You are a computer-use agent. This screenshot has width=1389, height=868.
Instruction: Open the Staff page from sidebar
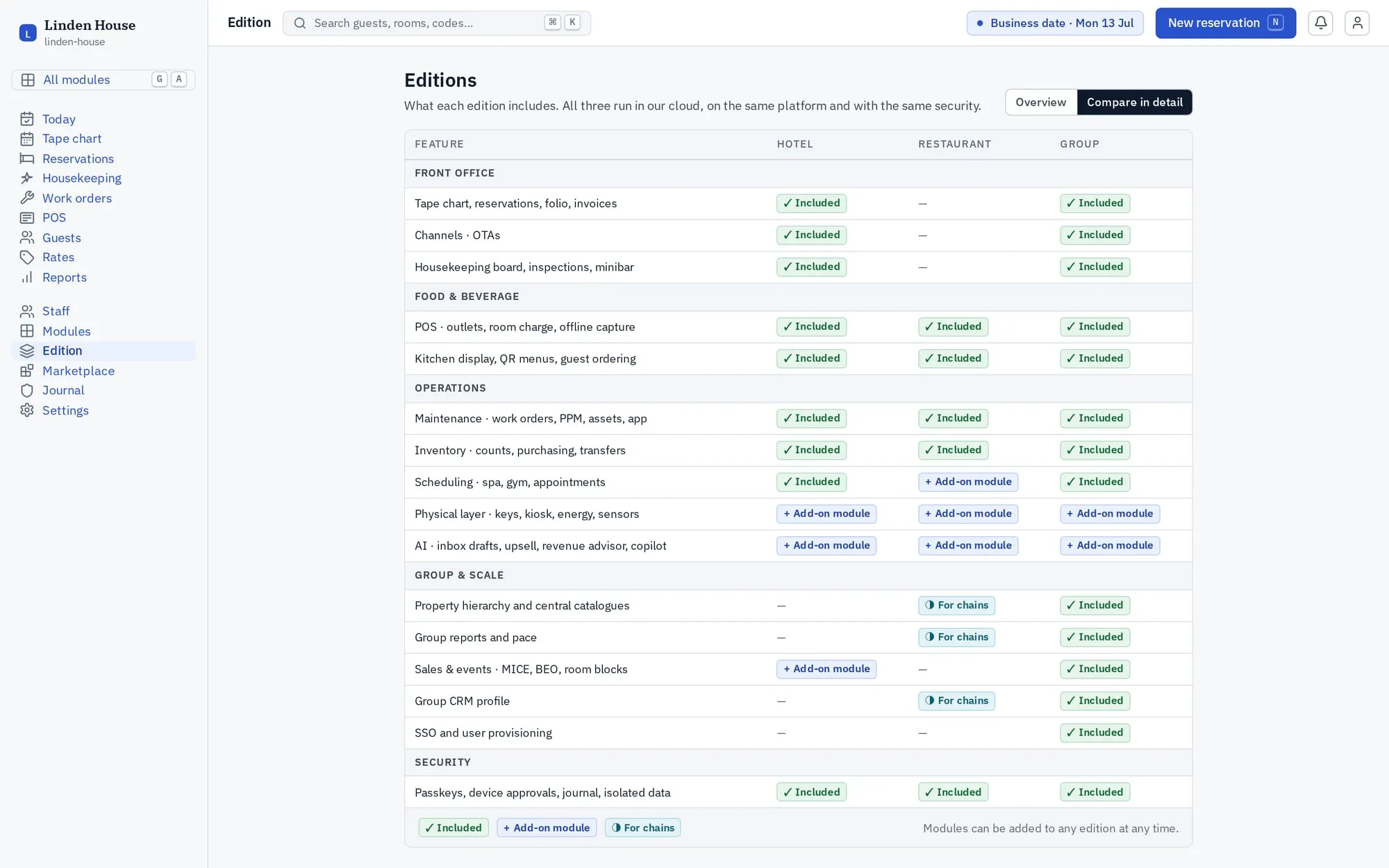click(56, 311)
